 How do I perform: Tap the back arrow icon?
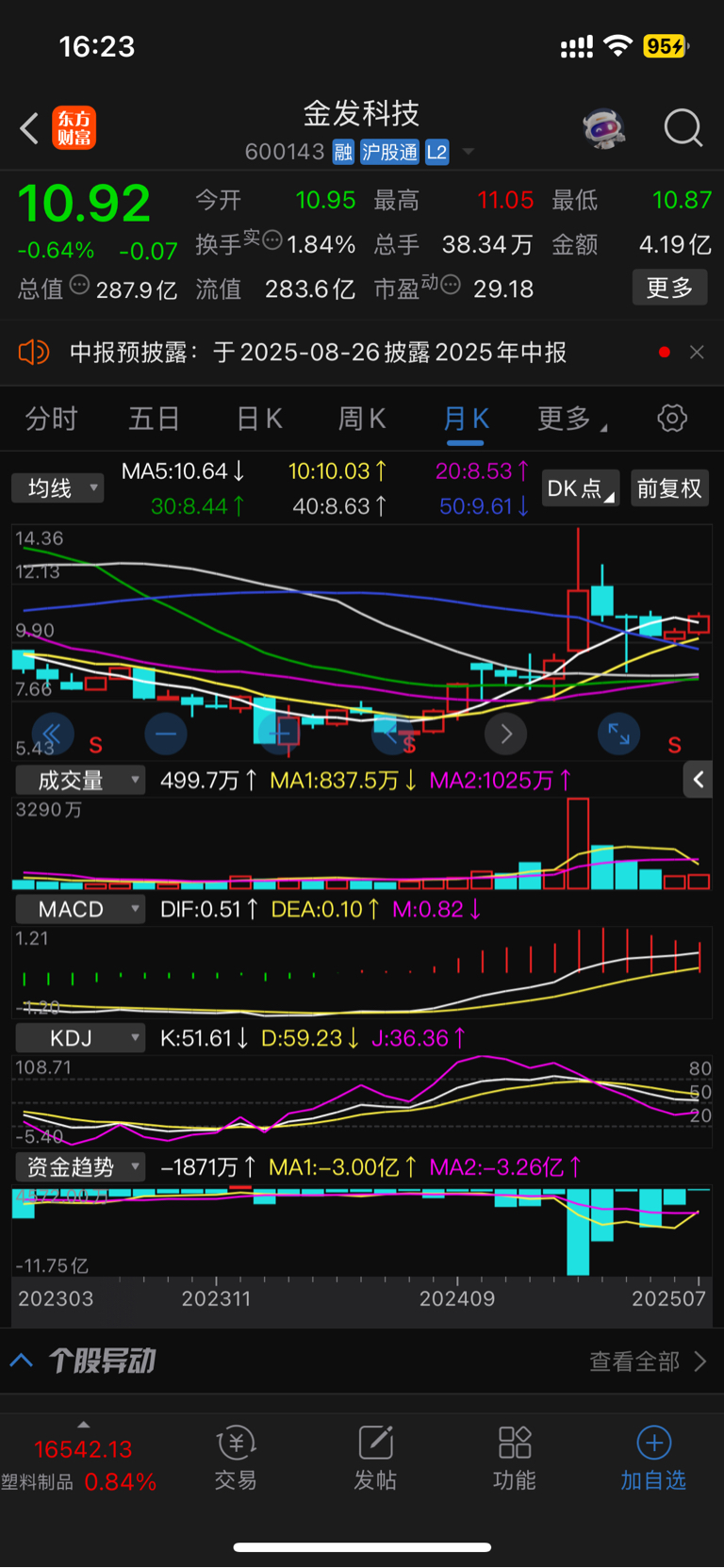[30, 128]
